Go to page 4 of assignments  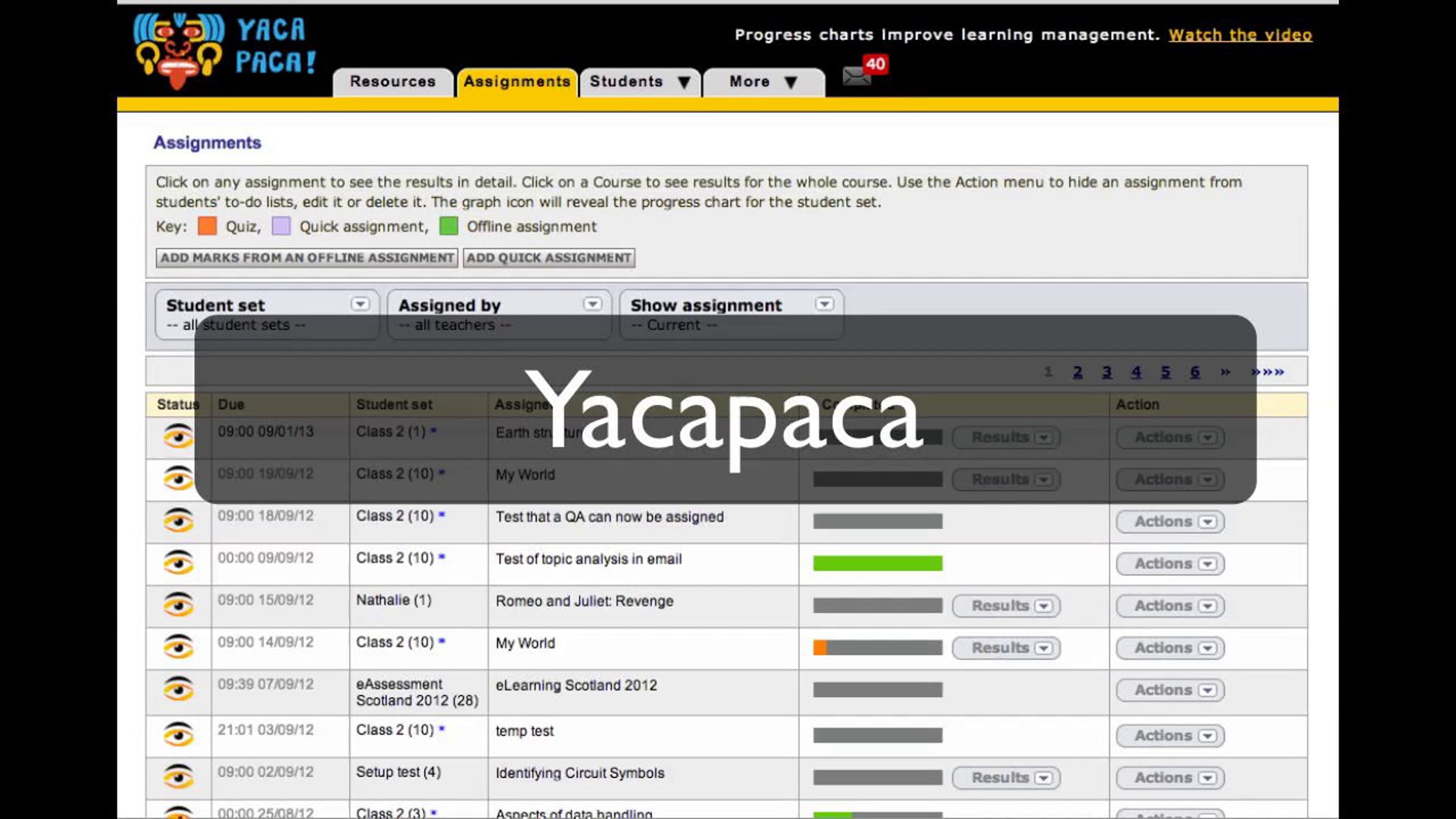[x=1136, y=372]
